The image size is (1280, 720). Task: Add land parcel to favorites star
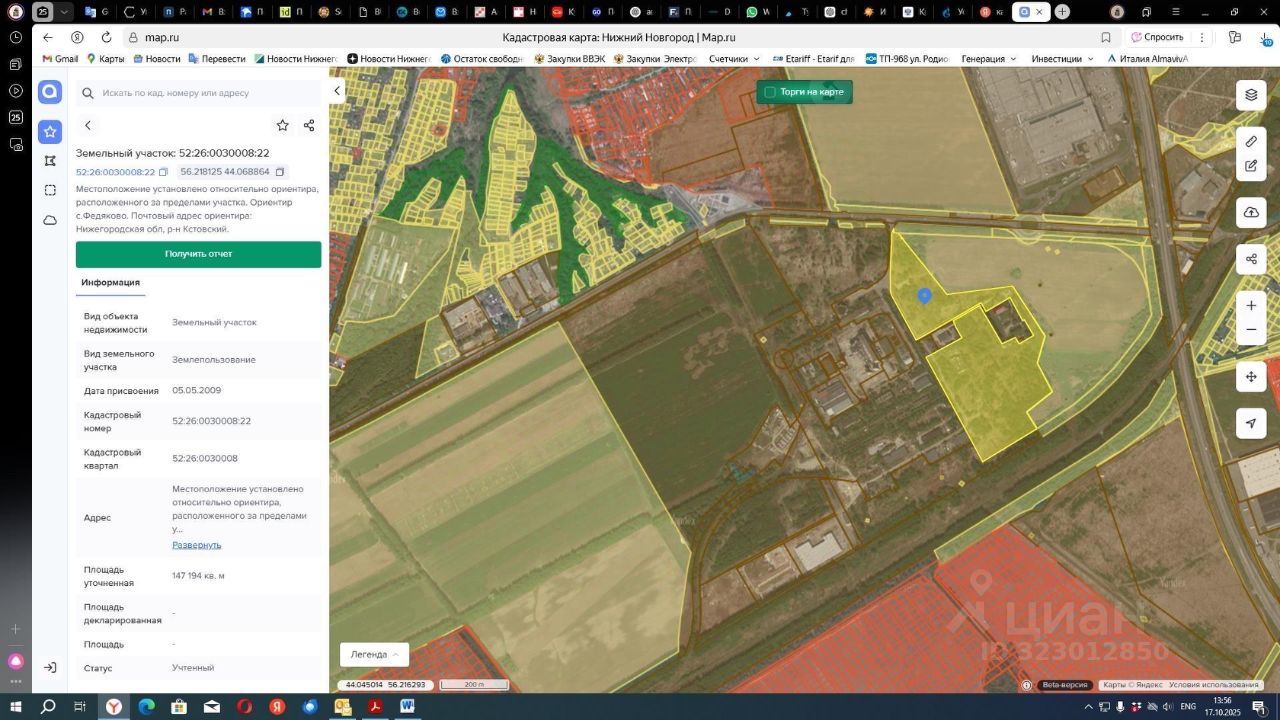[283, 125]
